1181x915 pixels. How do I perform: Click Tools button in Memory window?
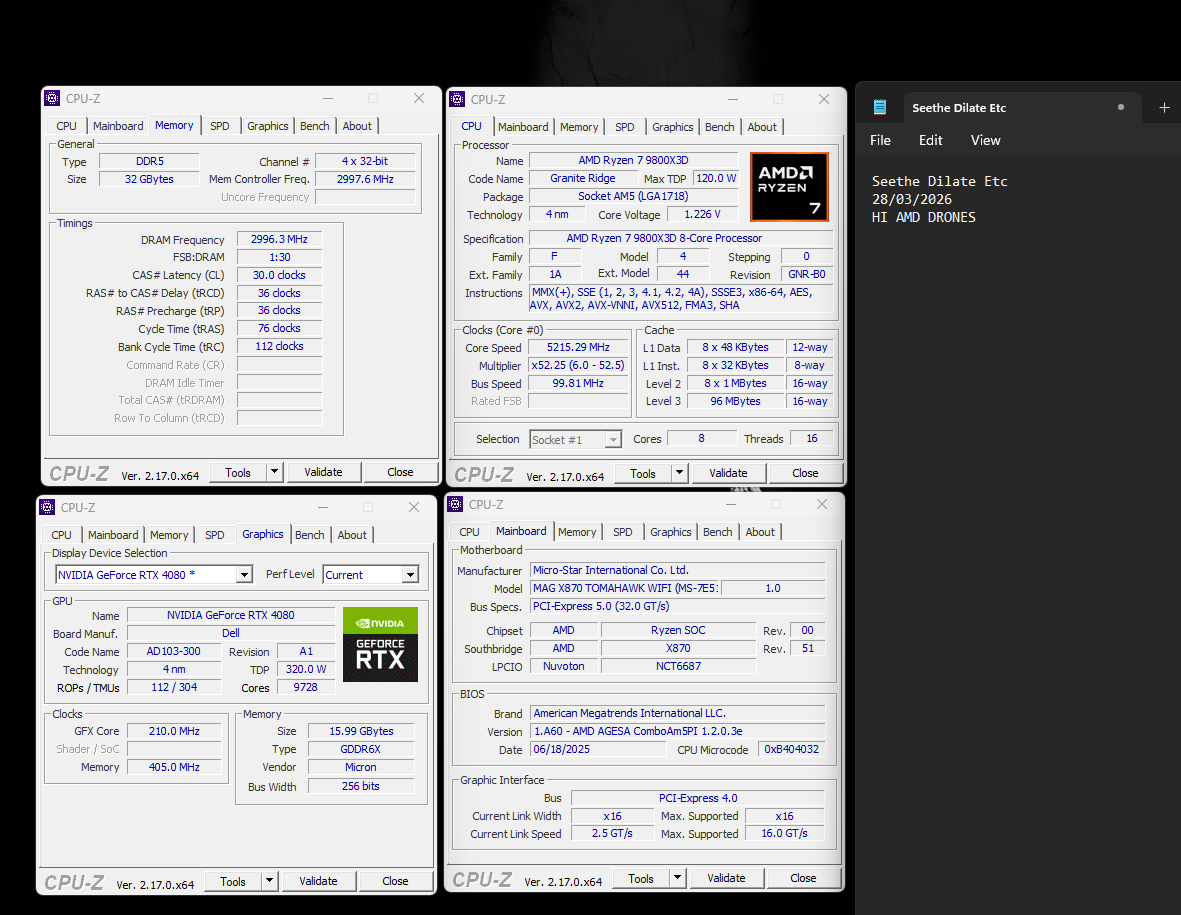click(x=237, y=472)
